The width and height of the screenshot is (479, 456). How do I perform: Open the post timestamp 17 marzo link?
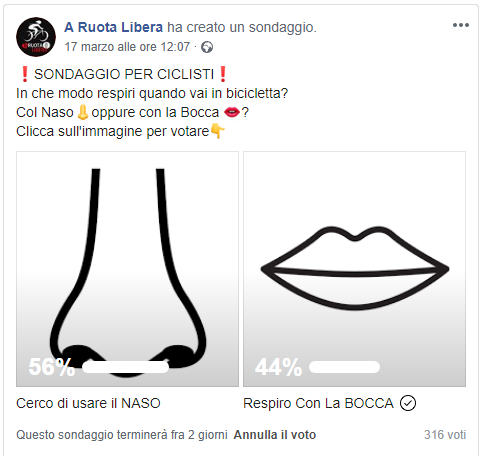pyautogui.click(x=127, y=47)
